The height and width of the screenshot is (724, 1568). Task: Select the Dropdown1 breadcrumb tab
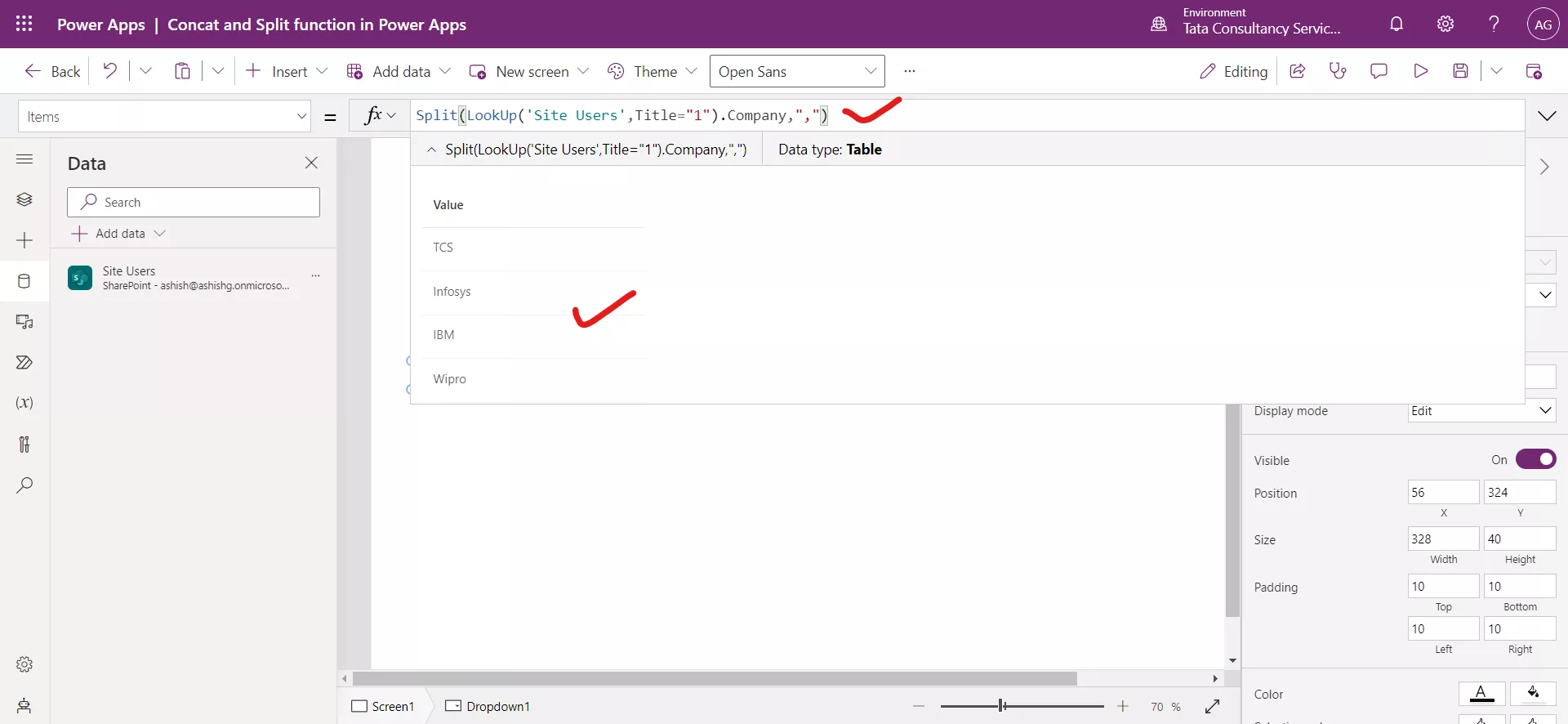click(488, 706)
